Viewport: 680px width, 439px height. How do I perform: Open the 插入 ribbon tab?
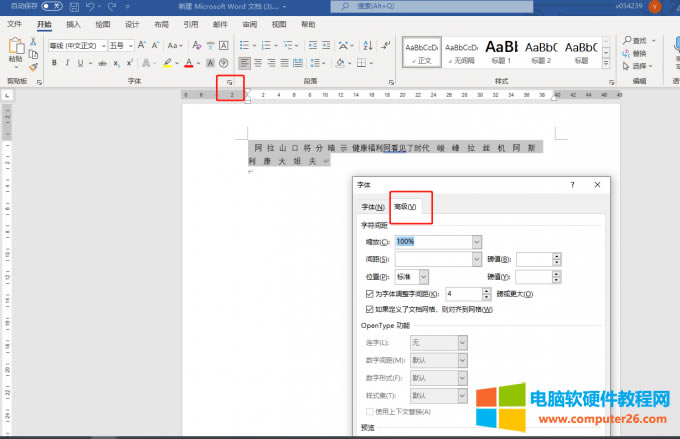click(x=73, y=23)
